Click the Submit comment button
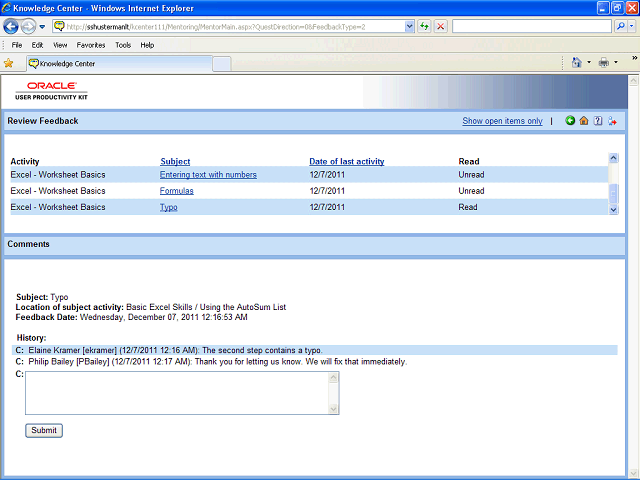Image resolution: width=640 pixels, height=480 pixels. pyautogui.click(x=44, y=430)
